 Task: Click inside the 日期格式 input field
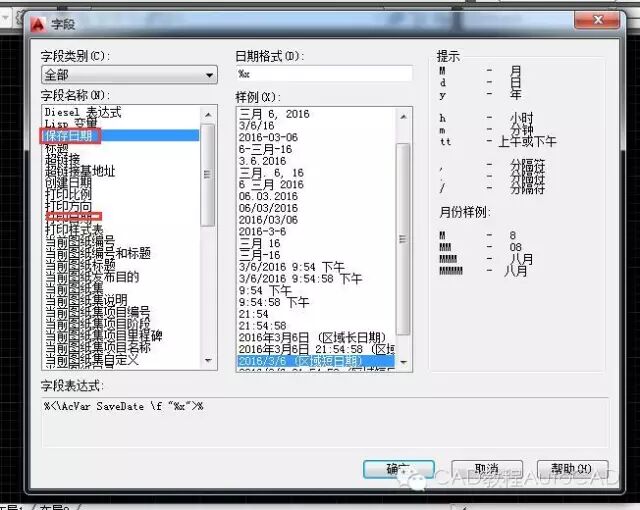(x=324, y=74)
